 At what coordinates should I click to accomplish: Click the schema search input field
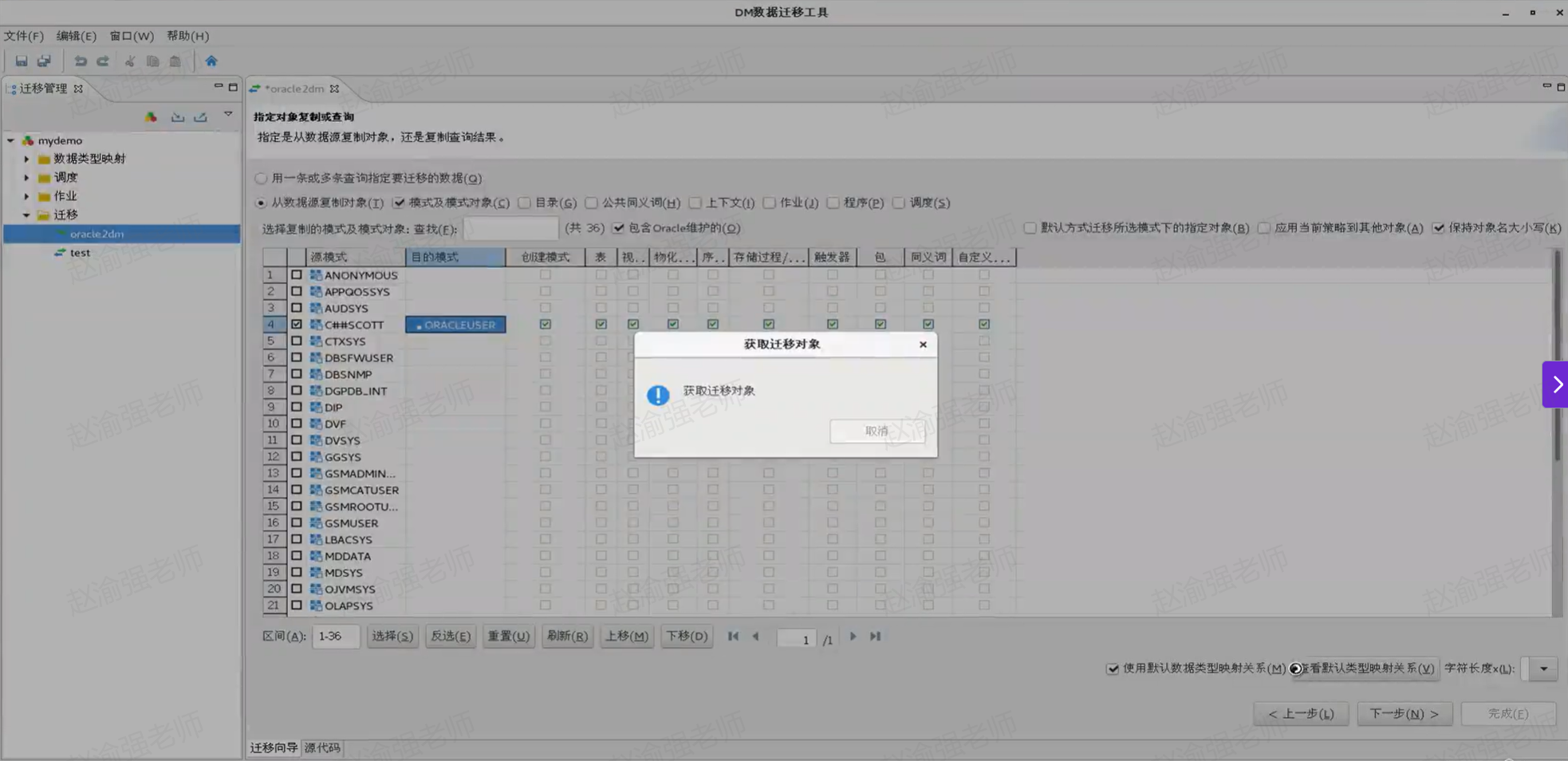click(x=510, y=228)
